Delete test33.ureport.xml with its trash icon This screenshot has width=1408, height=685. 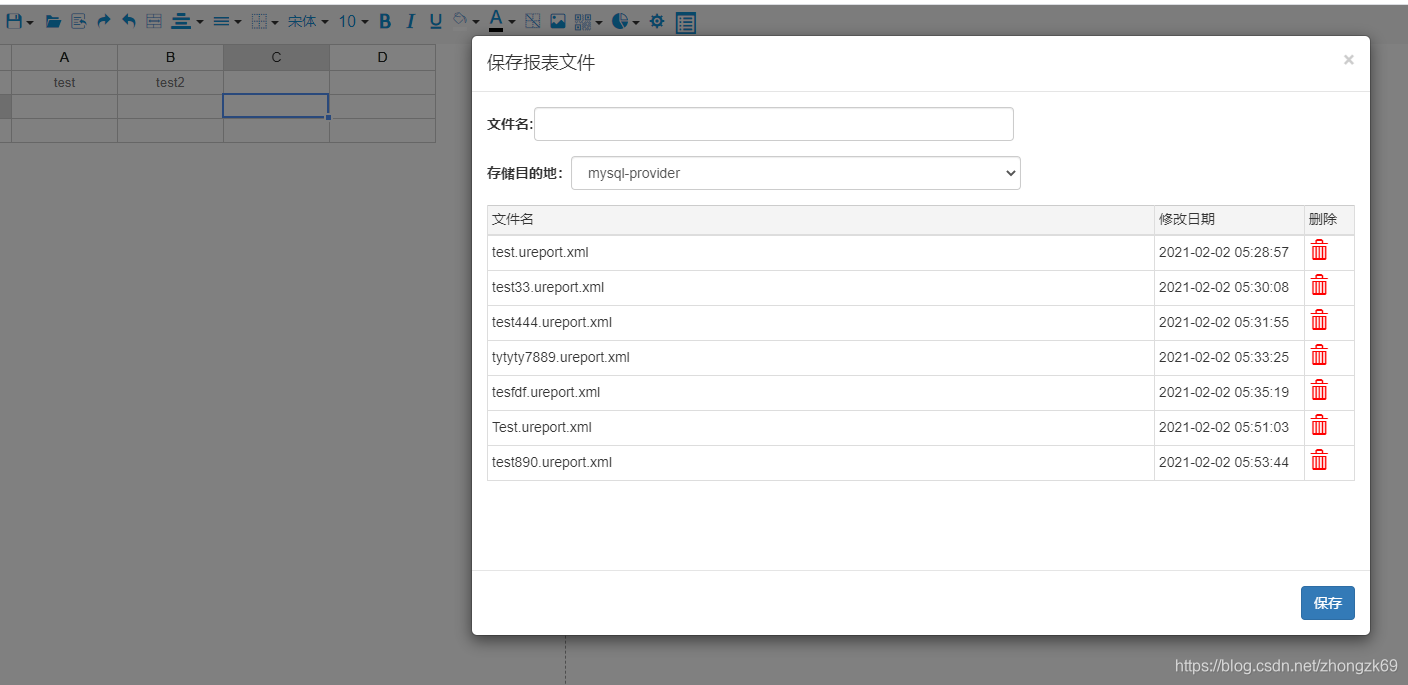click(x=1320, y=285)
